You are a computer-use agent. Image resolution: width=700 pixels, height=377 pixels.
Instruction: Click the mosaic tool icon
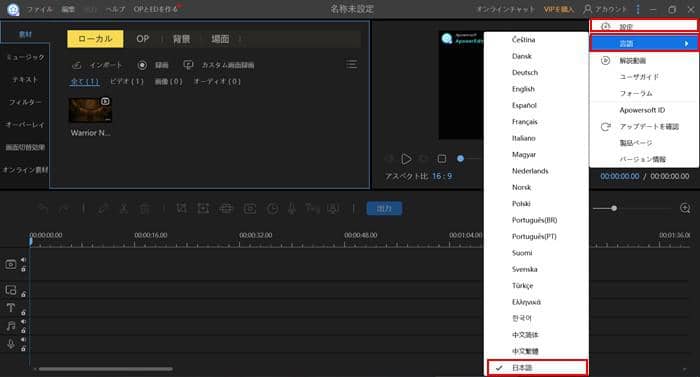tap(226, 208)
